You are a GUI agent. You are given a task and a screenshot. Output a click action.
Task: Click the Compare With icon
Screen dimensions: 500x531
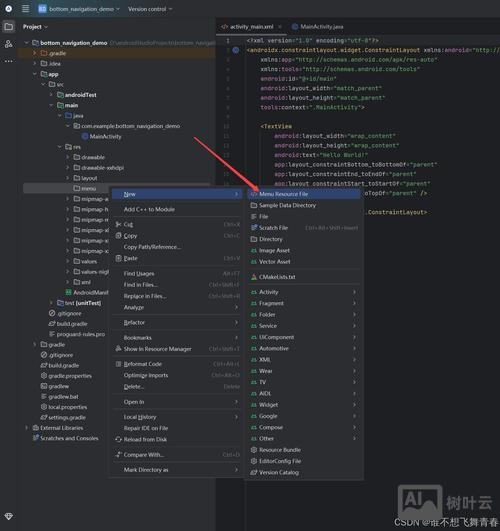(118, 454)
